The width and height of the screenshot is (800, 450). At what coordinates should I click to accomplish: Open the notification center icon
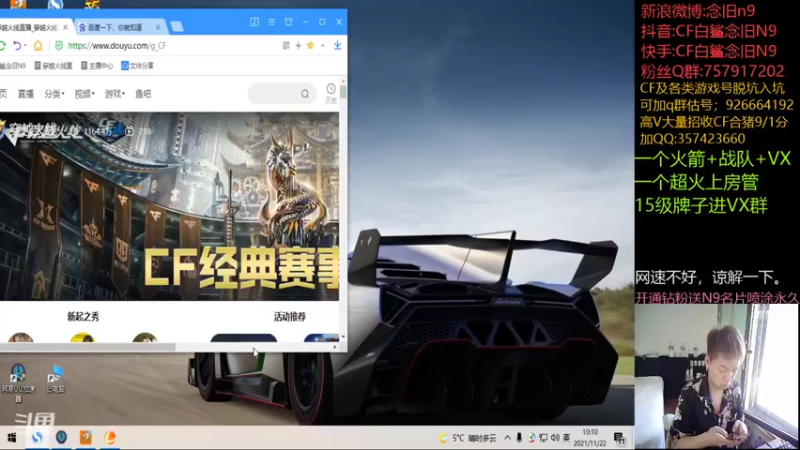[619, 438]
